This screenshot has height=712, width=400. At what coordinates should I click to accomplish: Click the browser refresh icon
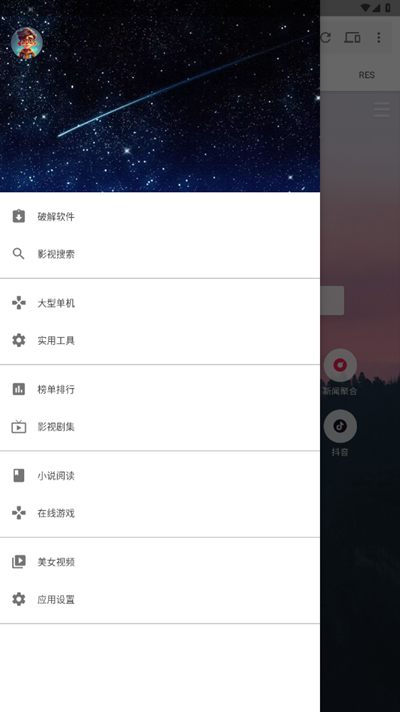[x=326, y=37]
